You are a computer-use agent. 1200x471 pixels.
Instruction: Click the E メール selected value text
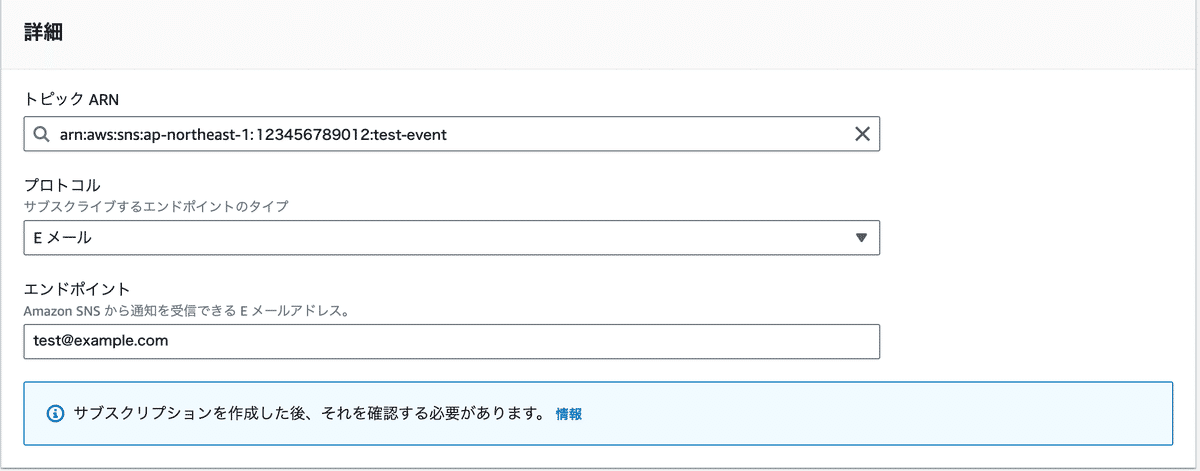(x=62, y=238)
